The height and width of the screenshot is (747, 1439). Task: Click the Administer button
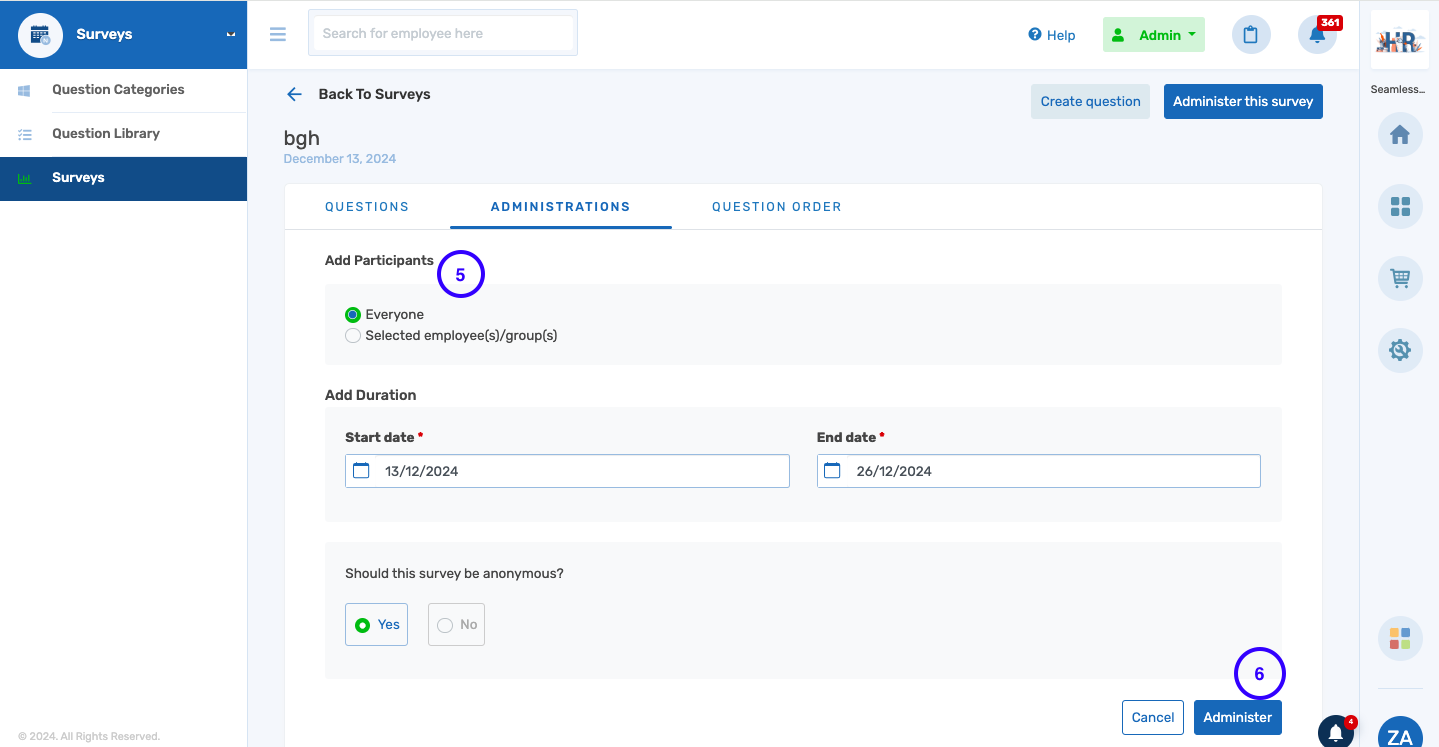tap(1237, 717)
